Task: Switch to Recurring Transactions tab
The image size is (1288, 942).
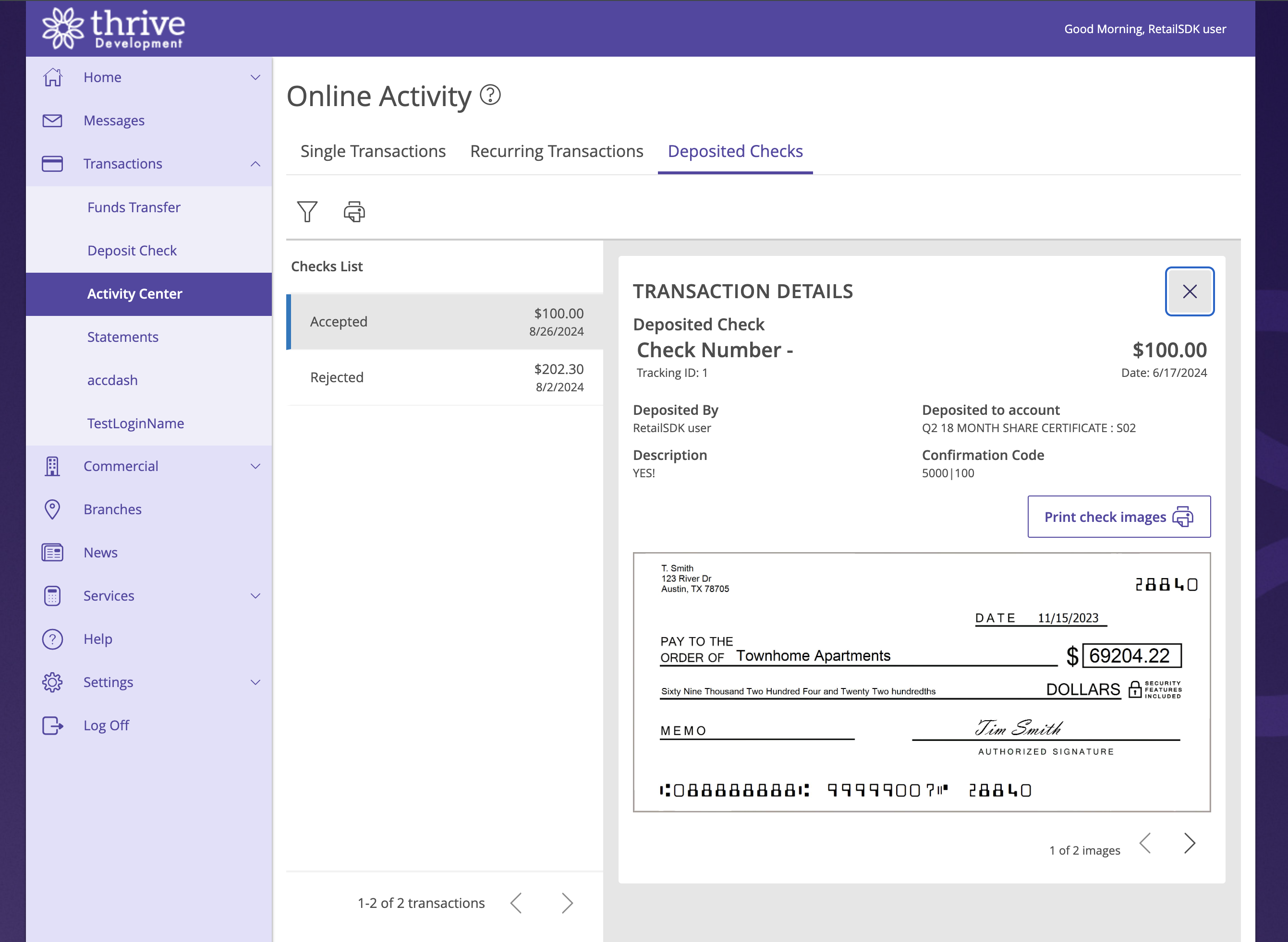Action: pos(557,151)
